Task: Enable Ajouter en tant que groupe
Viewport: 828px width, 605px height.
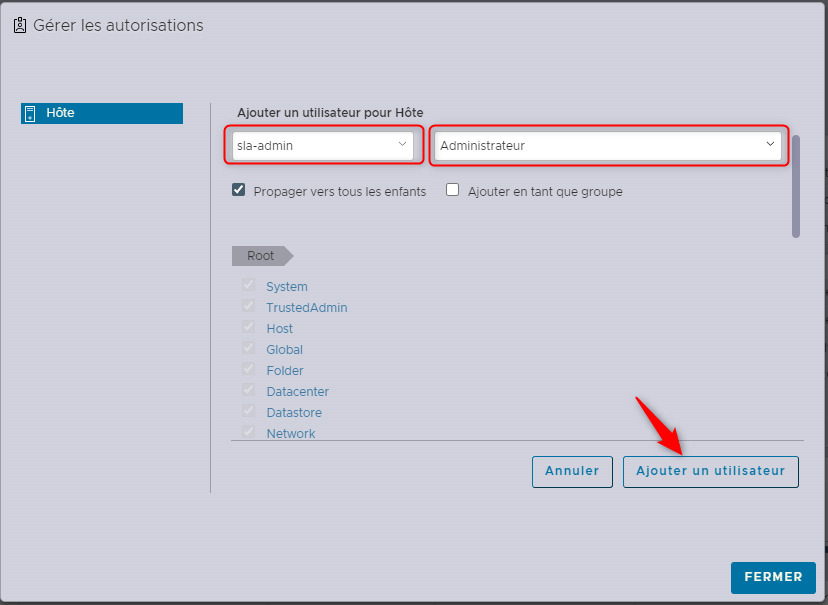Action: click(x=453, y=190)
